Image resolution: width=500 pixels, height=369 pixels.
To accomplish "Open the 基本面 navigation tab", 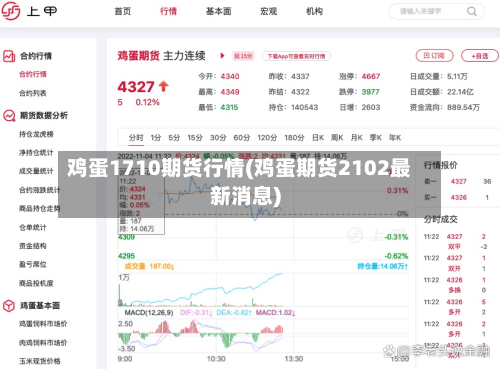I will coord(219,11).
